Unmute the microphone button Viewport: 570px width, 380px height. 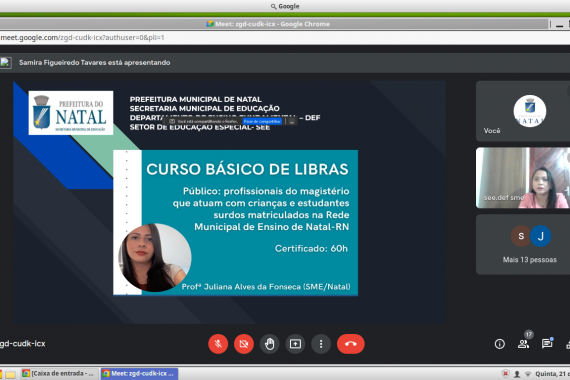point(218,344)
